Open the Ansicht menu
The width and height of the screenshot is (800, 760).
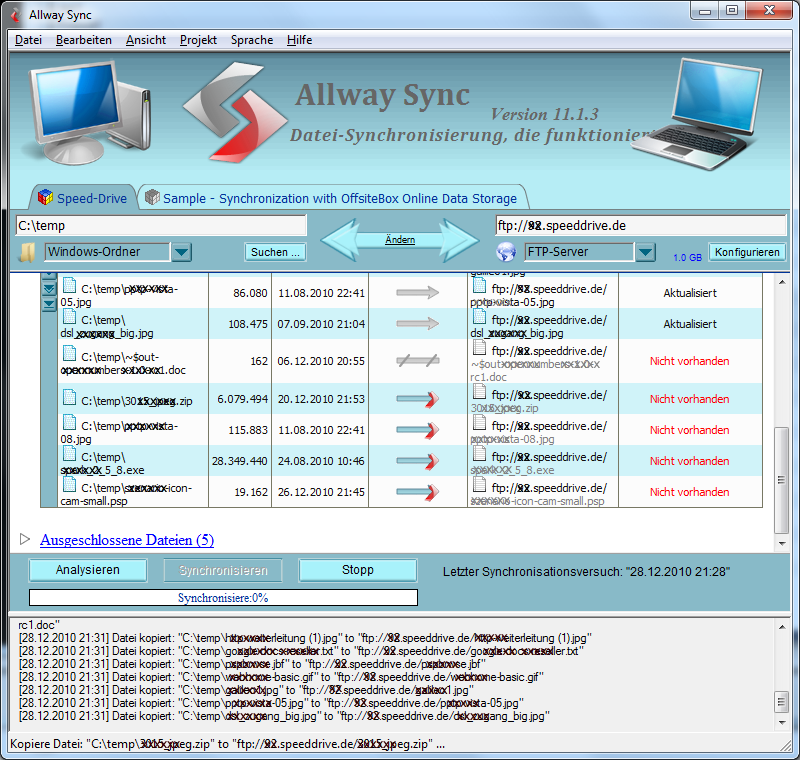point(146,40)
